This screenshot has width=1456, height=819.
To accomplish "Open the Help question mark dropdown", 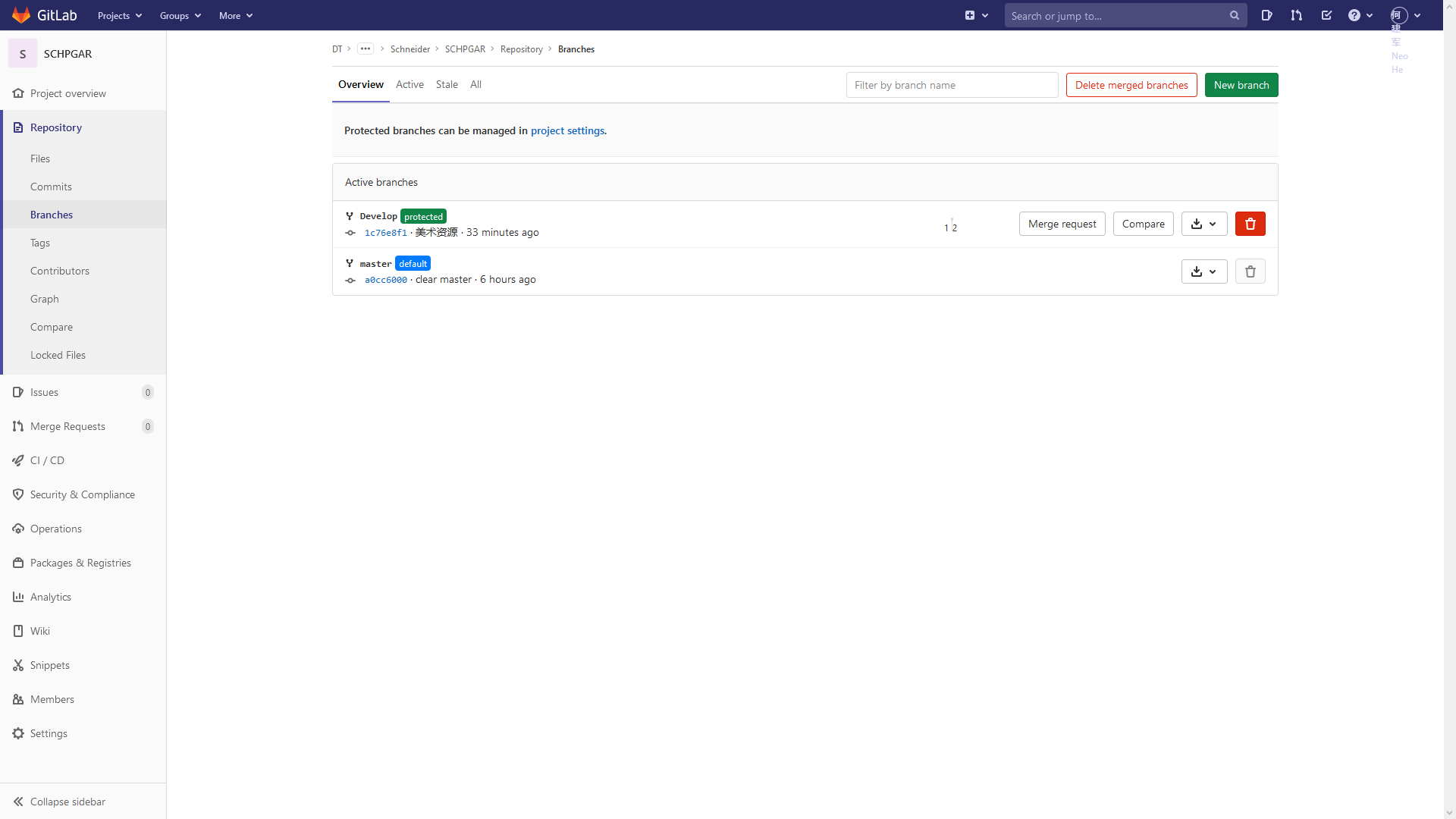I will (x=1360, y=15).
